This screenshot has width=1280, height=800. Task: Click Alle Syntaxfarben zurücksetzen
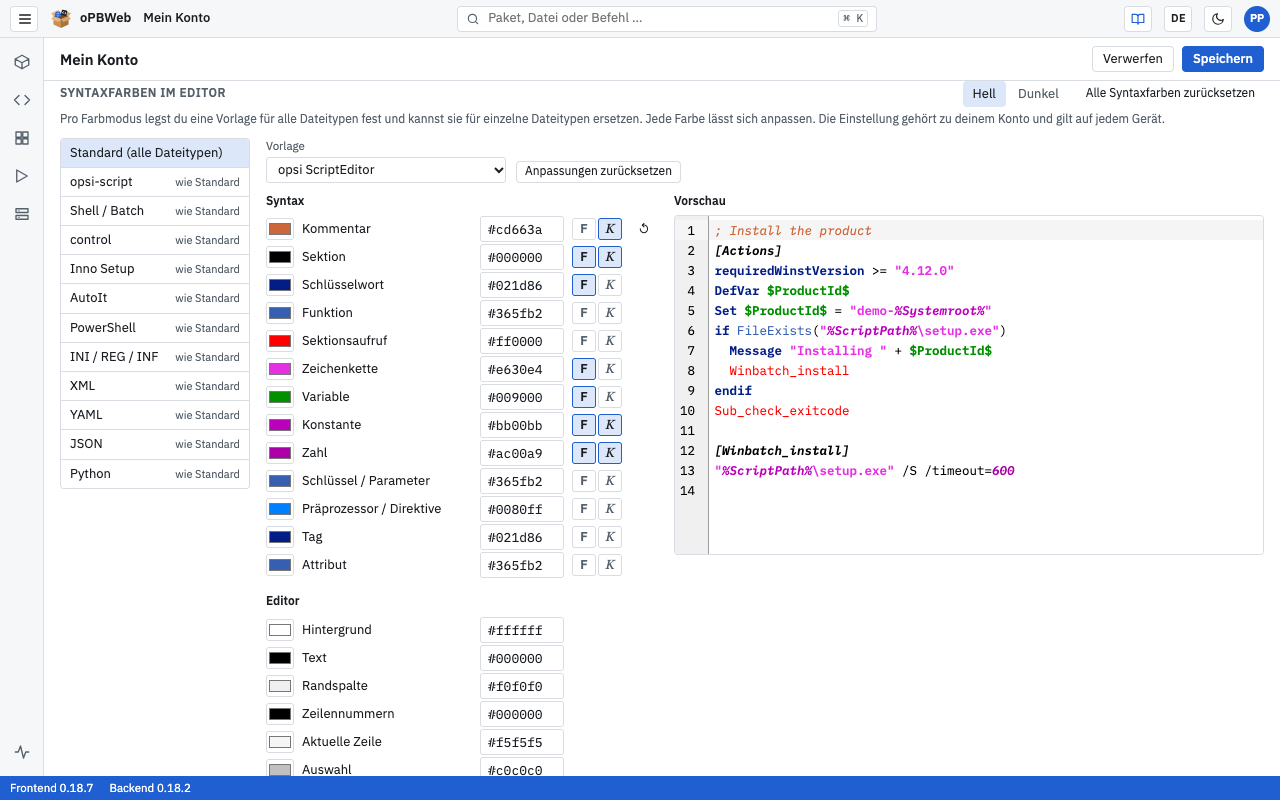tap(1170, 93)
